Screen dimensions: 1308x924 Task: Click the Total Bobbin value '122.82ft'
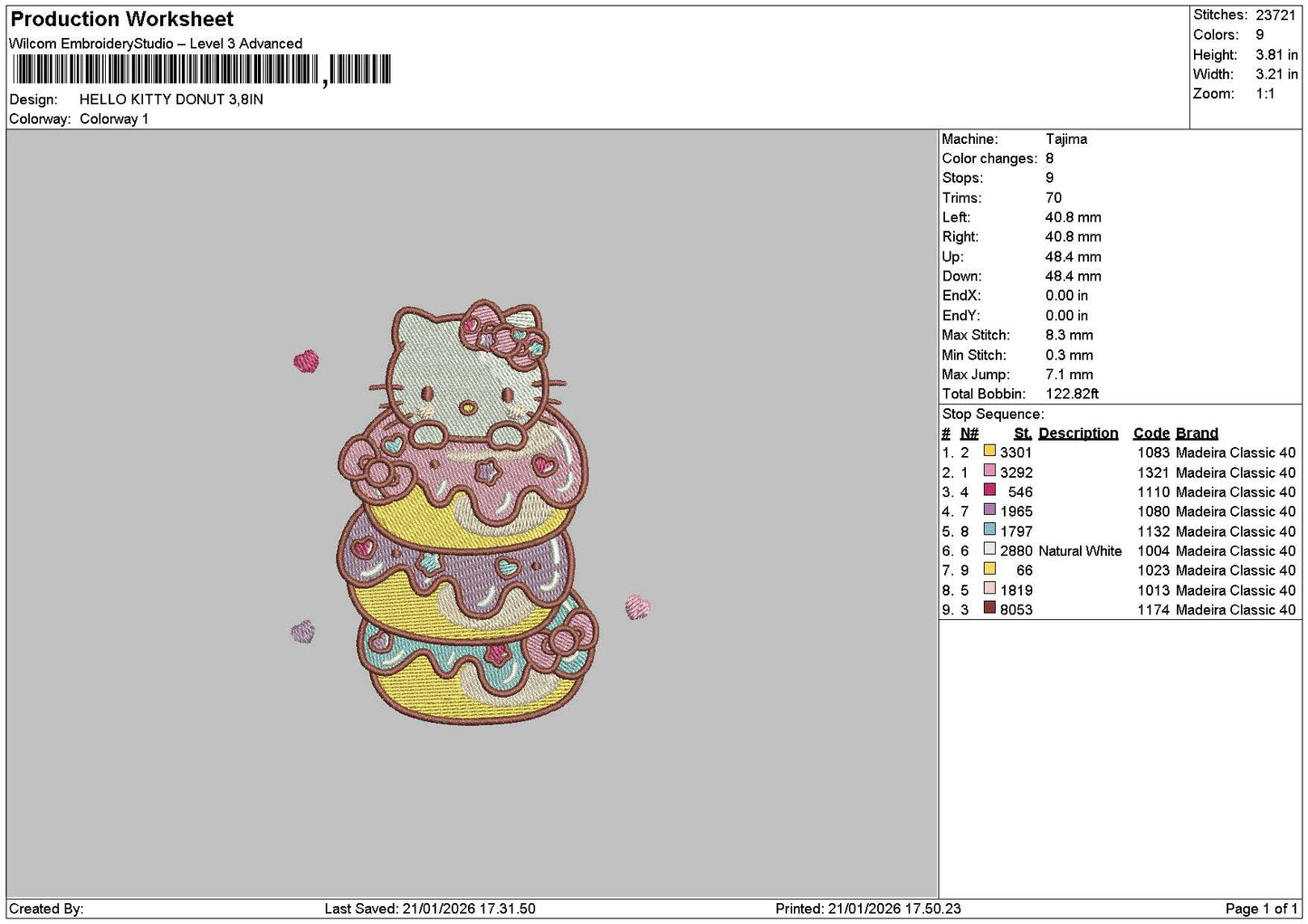[x=1072, y=394]
